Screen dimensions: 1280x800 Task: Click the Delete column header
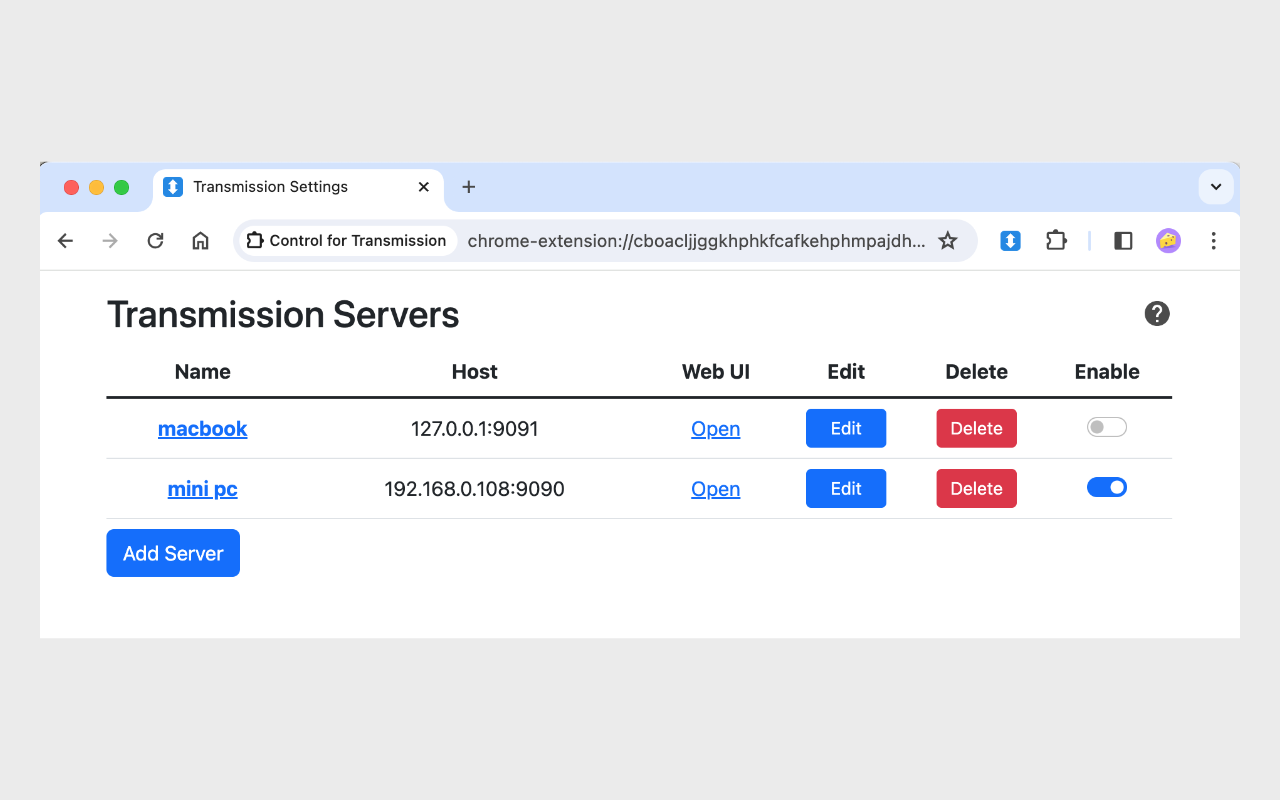(977, 372)
